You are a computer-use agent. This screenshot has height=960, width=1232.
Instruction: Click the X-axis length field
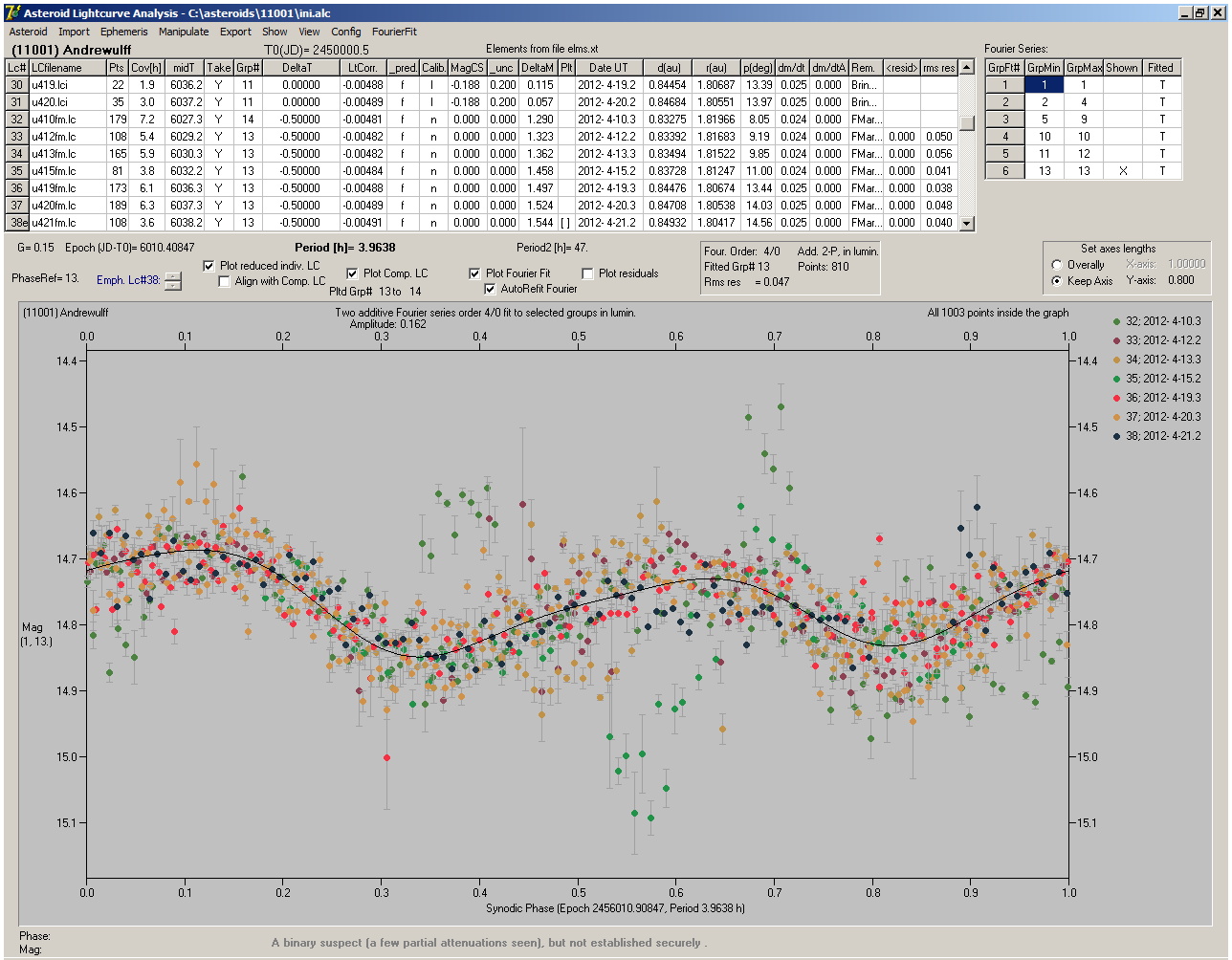(x=1186, y=264)
